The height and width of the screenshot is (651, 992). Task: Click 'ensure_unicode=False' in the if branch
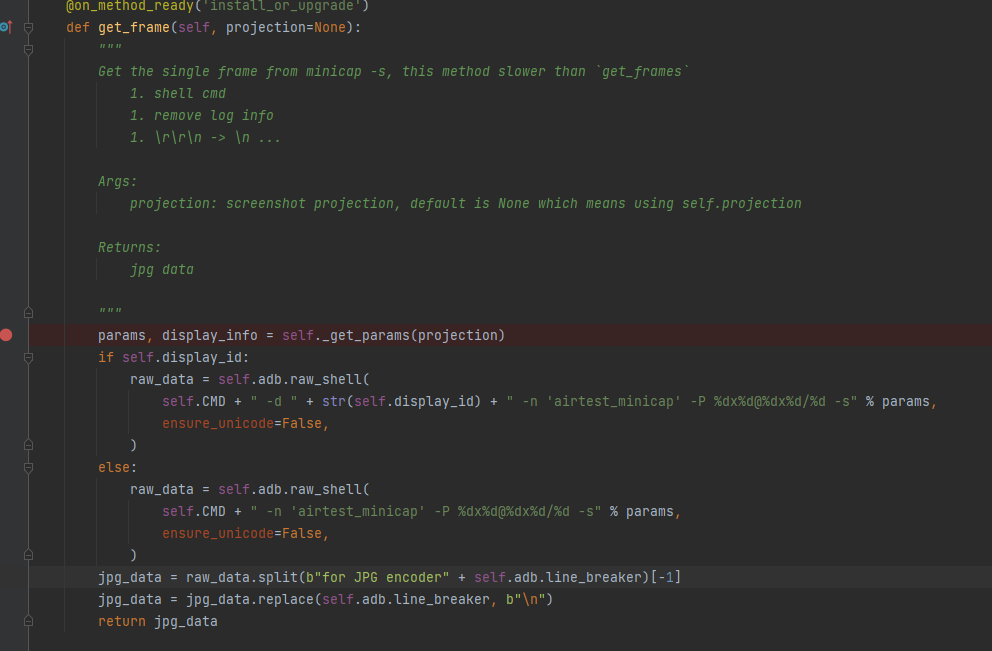242,423
